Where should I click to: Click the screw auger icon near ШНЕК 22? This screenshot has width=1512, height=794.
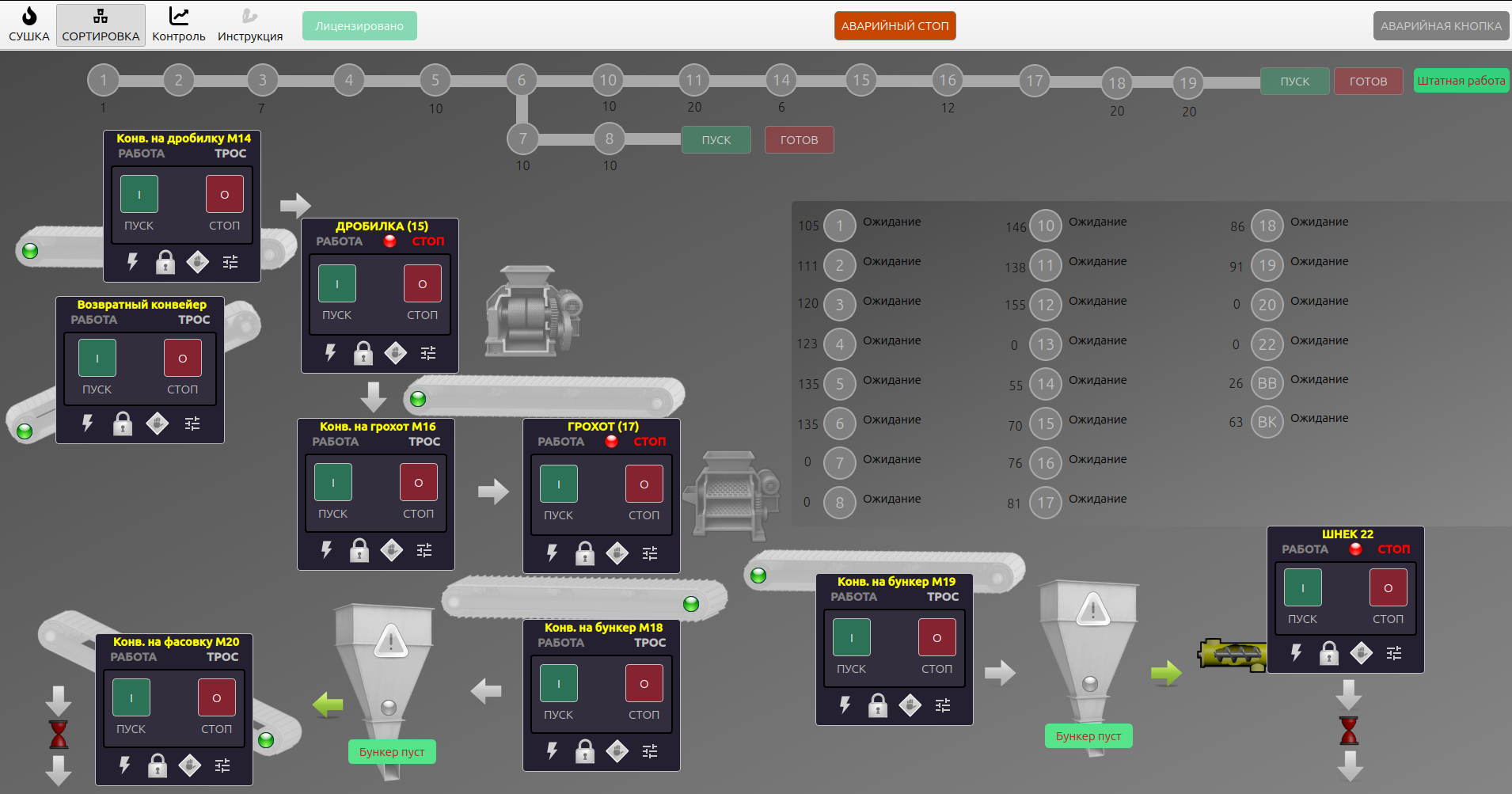click(1232, 655)
